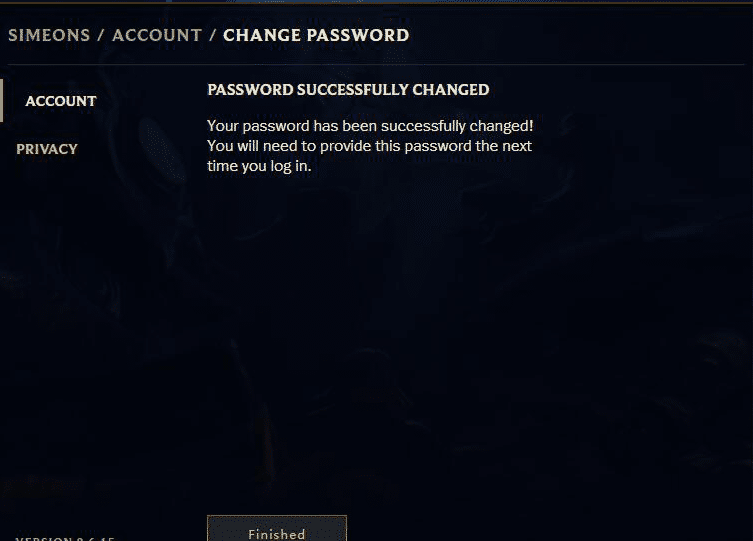Click the version number label
753x541 pixels.
(x=65, y=538)
